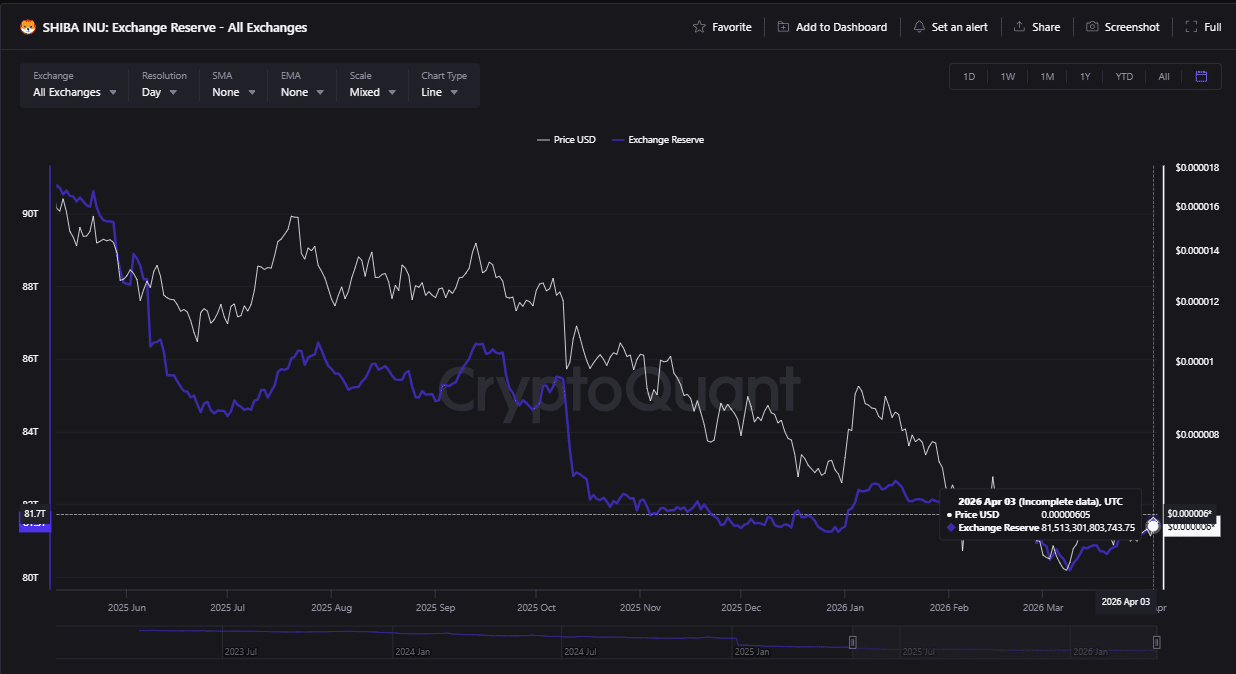Favorite this SHIBA INU chart
Image resolution: width=1236 pixels, height=674 pixels.
pyautogui.click(x=721, y=27)
